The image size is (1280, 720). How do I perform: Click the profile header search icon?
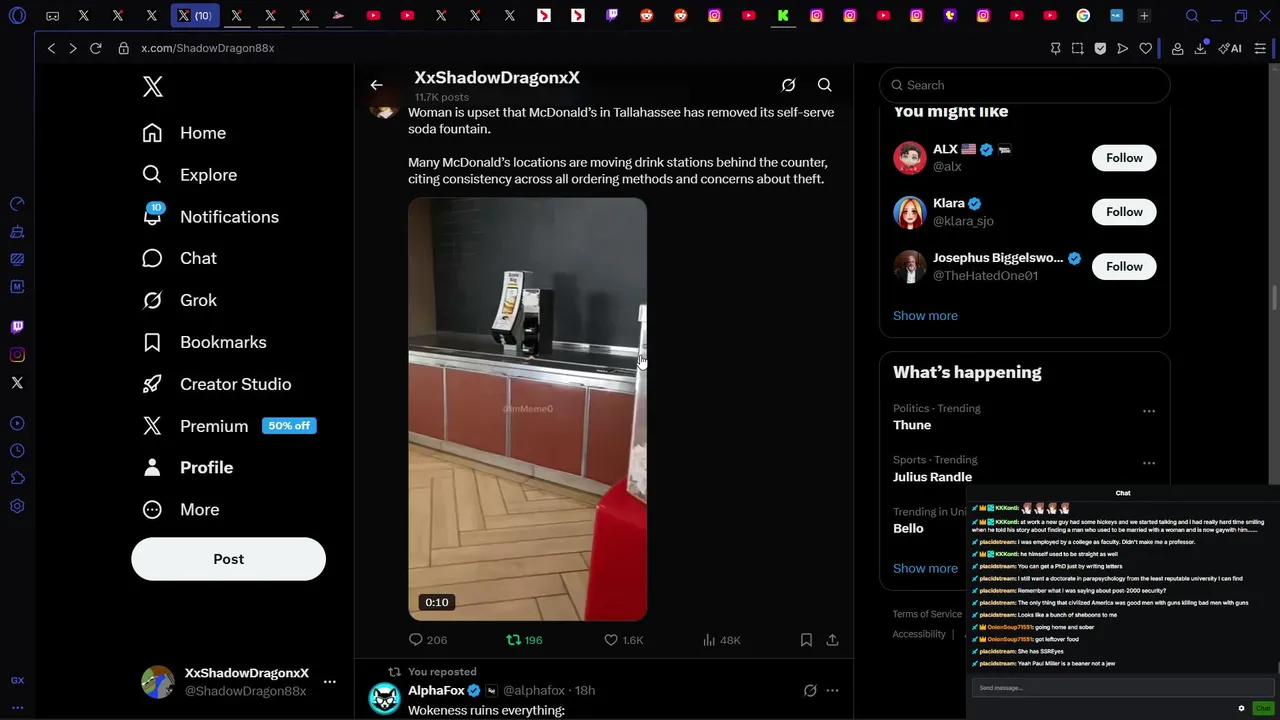pyautogui.click(x=824, y=85)
